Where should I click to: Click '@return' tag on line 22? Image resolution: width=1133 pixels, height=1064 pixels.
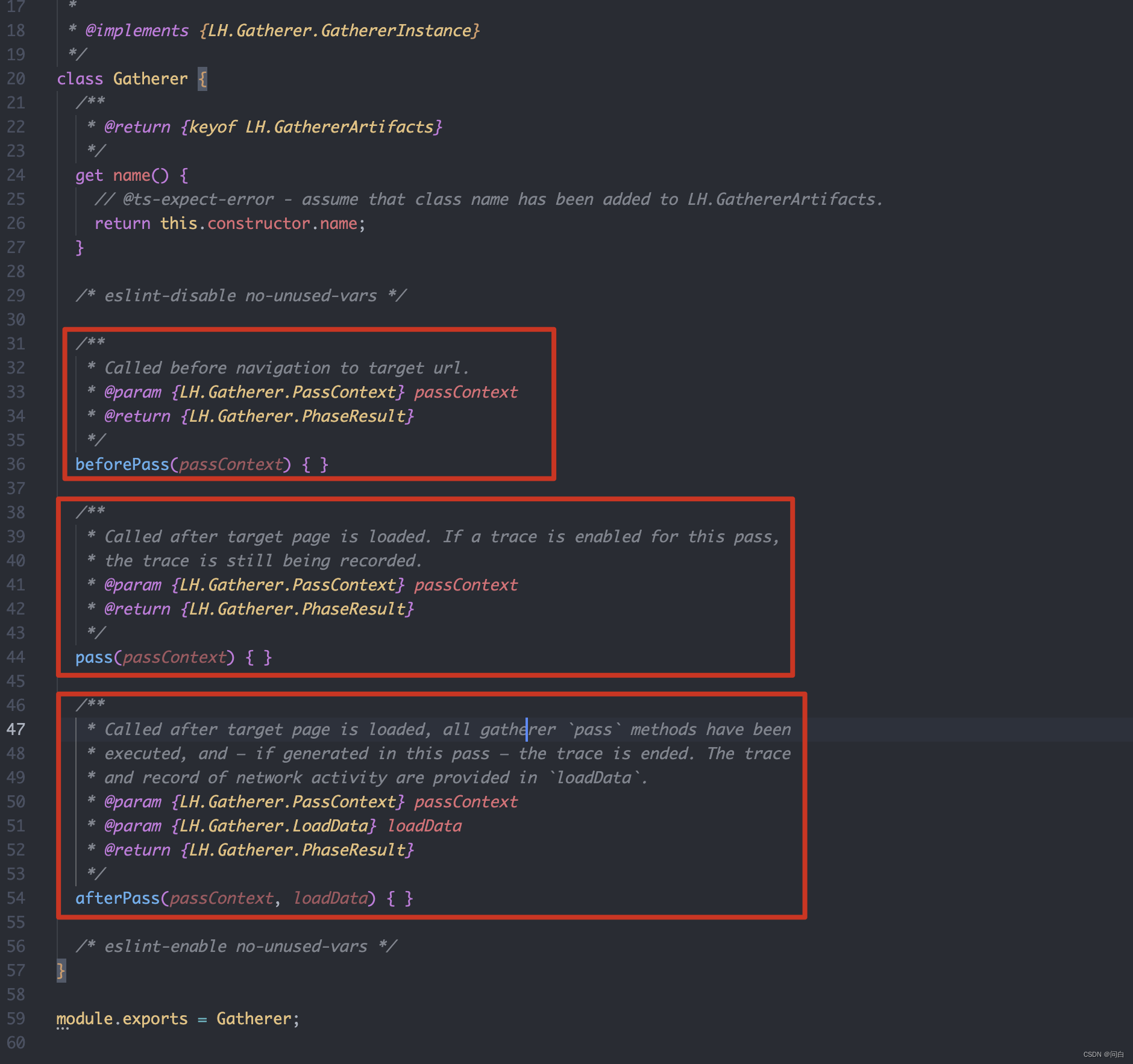(x=137, y=127)
